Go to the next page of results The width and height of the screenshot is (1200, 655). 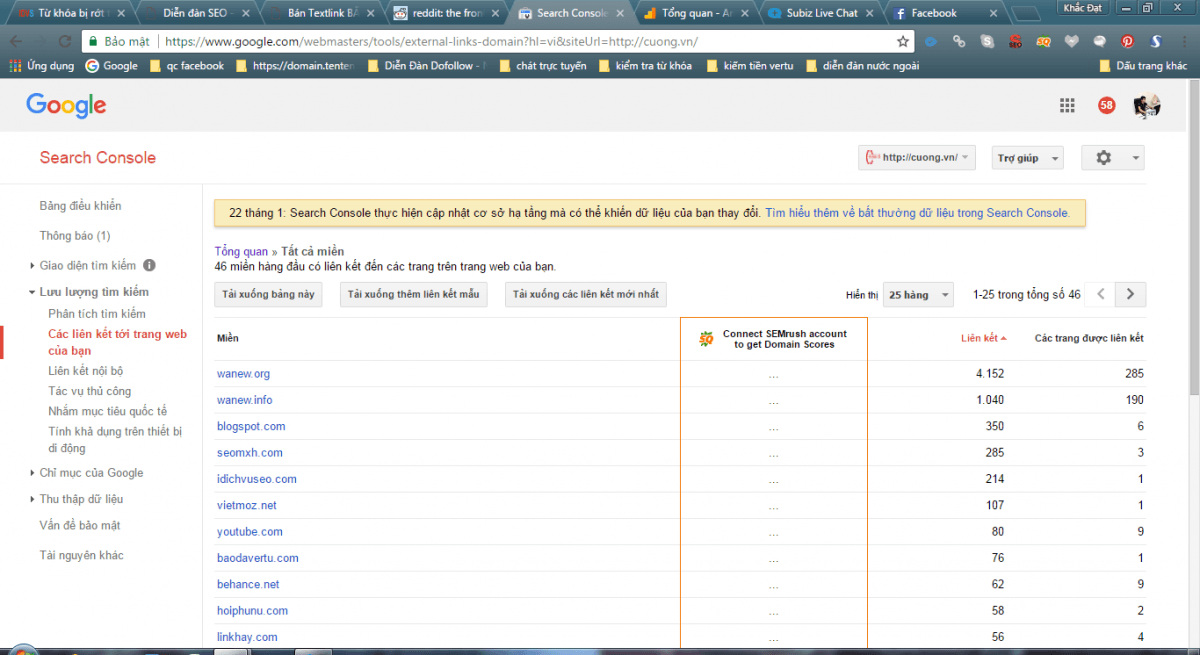tap(1130, 294)
